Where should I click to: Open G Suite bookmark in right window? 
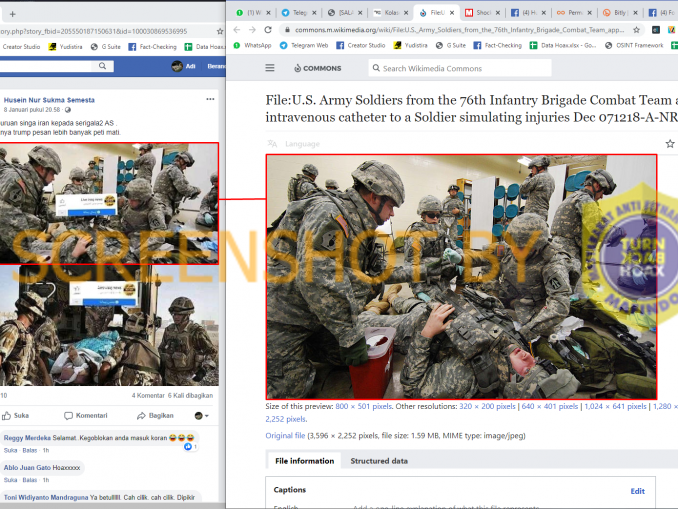(x=451, y=45)
